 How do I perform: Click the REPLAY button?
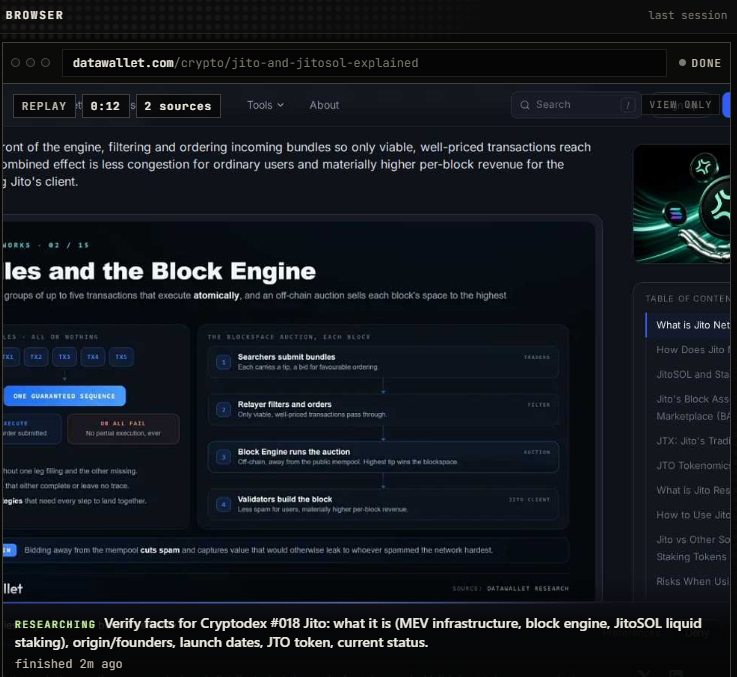(44, 106)
